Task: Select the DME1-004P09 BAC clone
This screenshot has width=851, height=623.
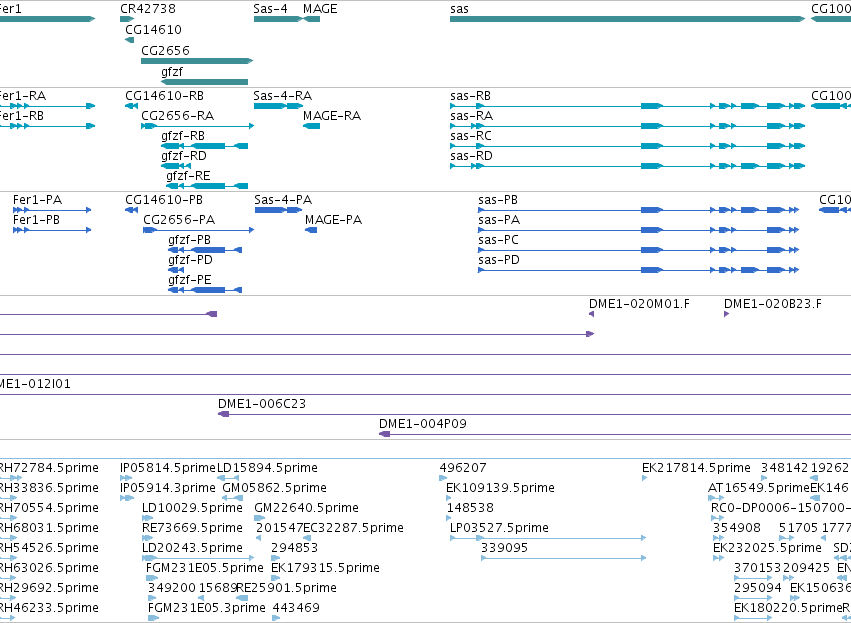Action: tap(615, 434)
